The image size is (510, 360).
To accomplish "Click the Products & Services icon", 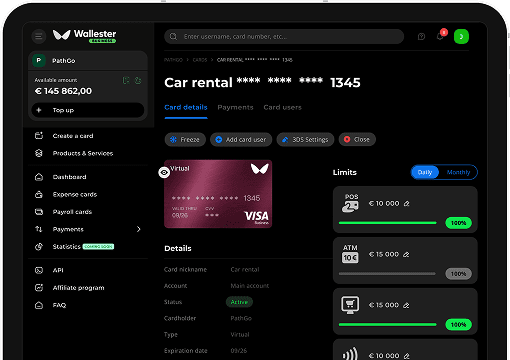I will [39, 153].
